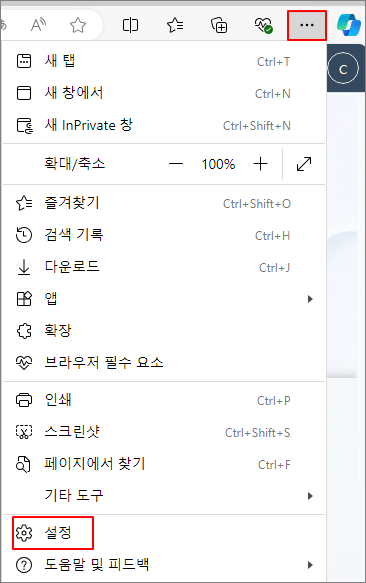Click the 앱 apps grid icon

click(x=25, y=299)
